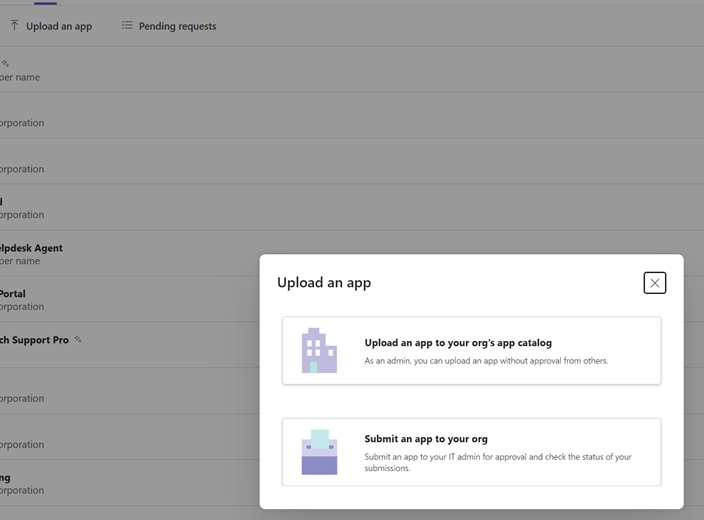Click the list icon beside Pending requests
This screenshot has width=704, height=520.
pyautogui.click(x=127, y=26)
